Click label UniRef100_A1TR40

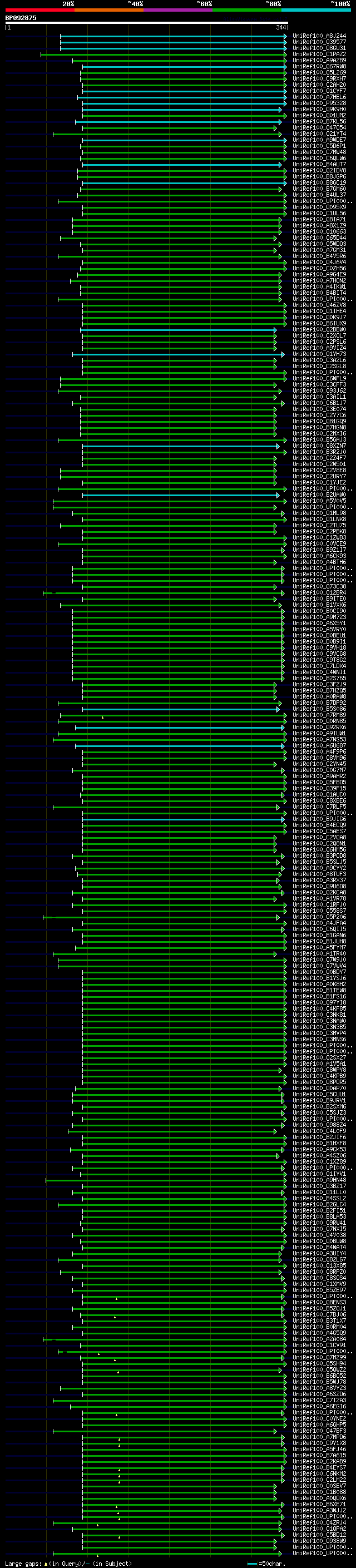pos(319,954)
